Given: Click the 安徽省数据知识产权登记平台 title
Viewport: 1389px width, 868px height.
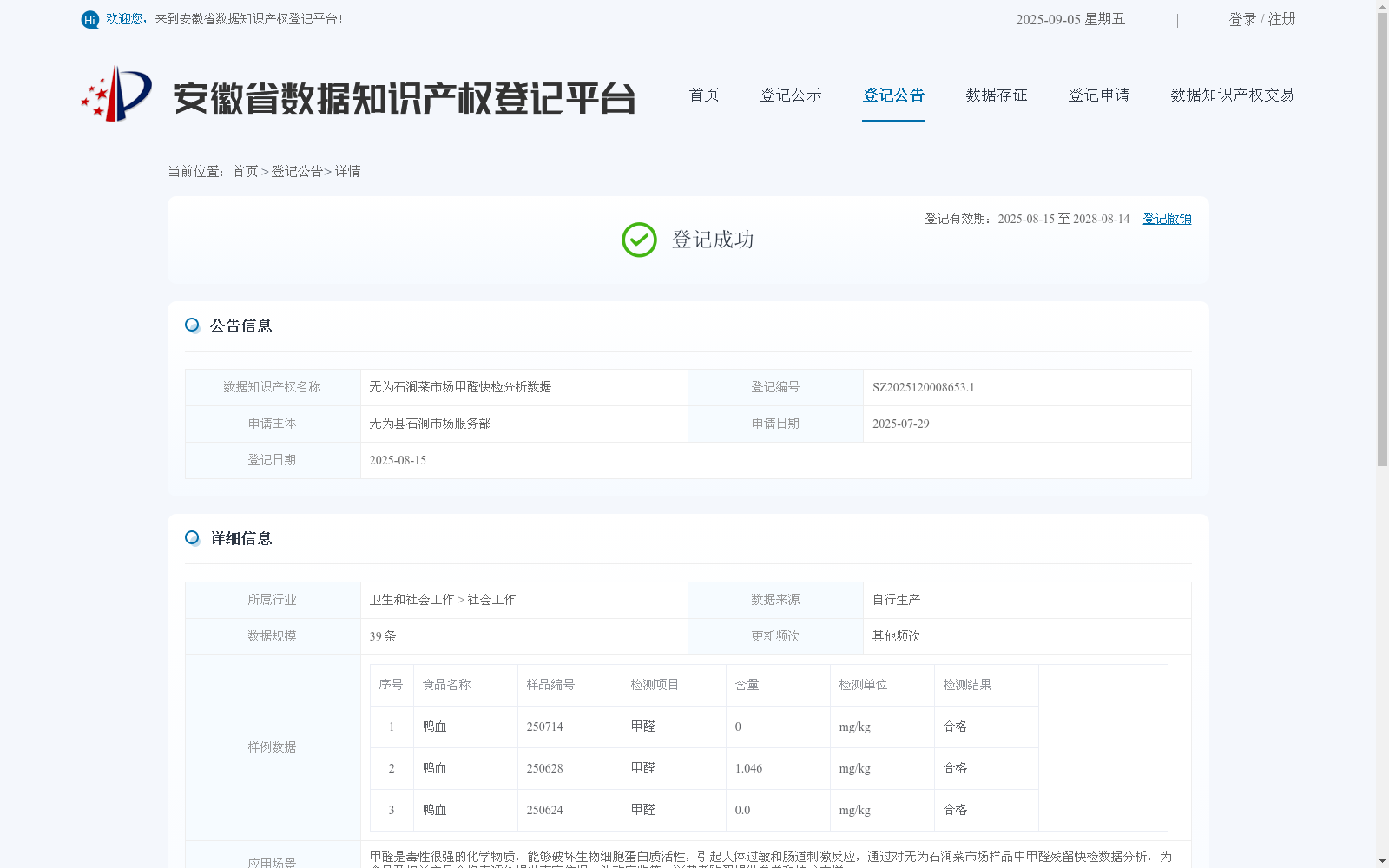Looking at the screenshot, I should pos(405,98).
